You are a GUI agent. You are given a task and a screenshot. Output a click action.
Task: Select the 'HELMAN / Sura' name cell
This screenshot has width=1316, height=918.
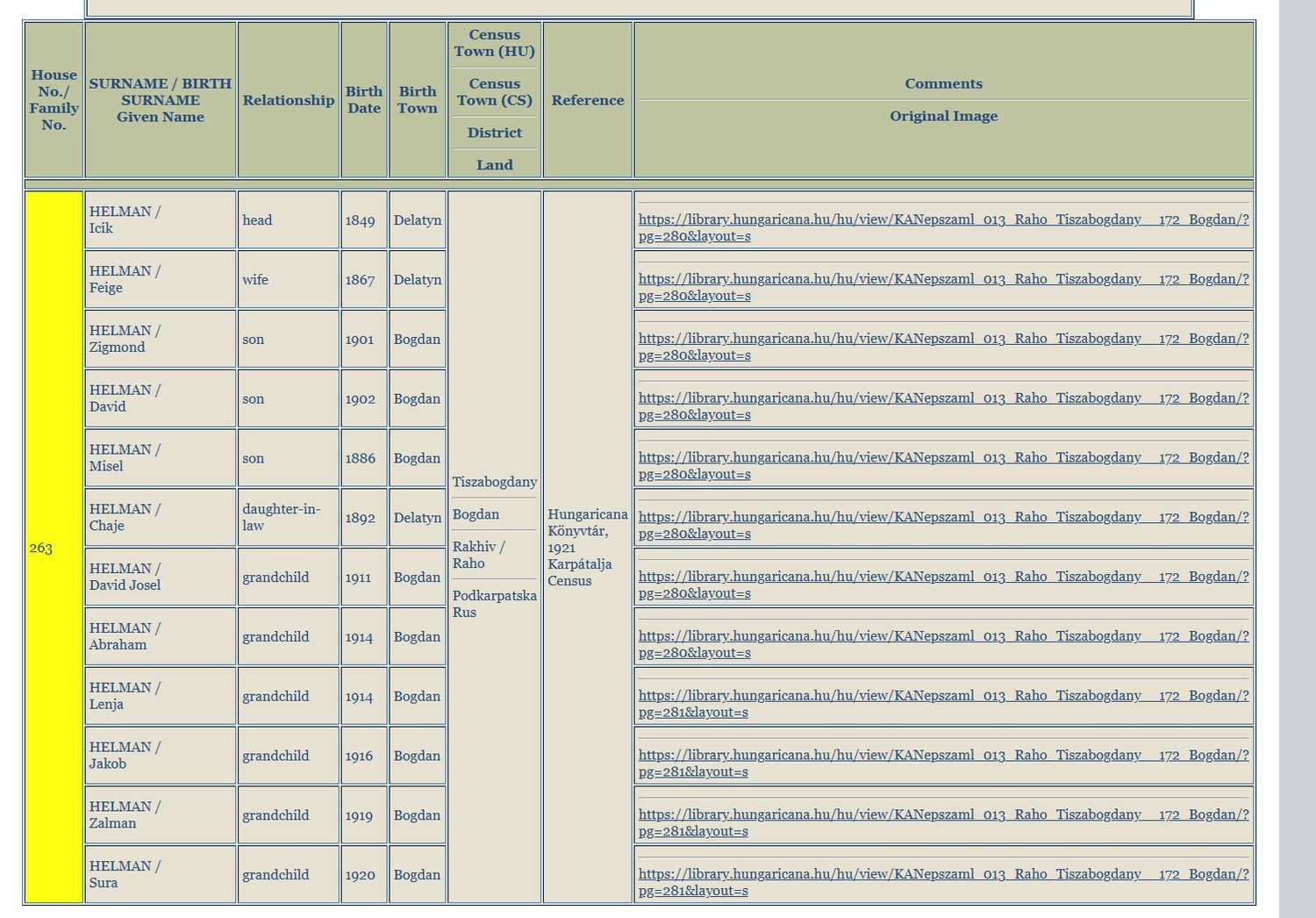[161, 875]
